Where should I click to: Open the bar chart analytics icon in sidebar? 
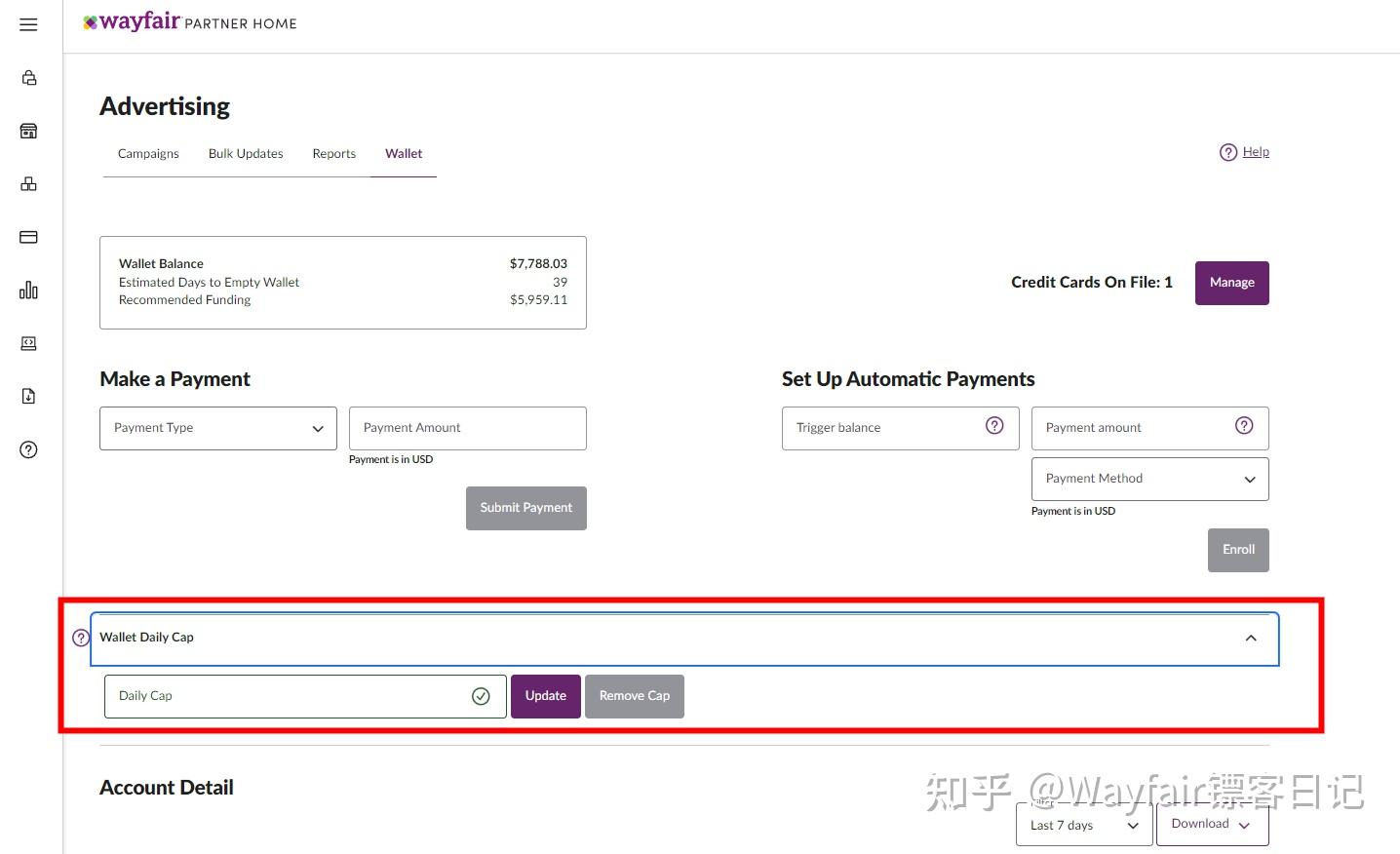(28, 290)
